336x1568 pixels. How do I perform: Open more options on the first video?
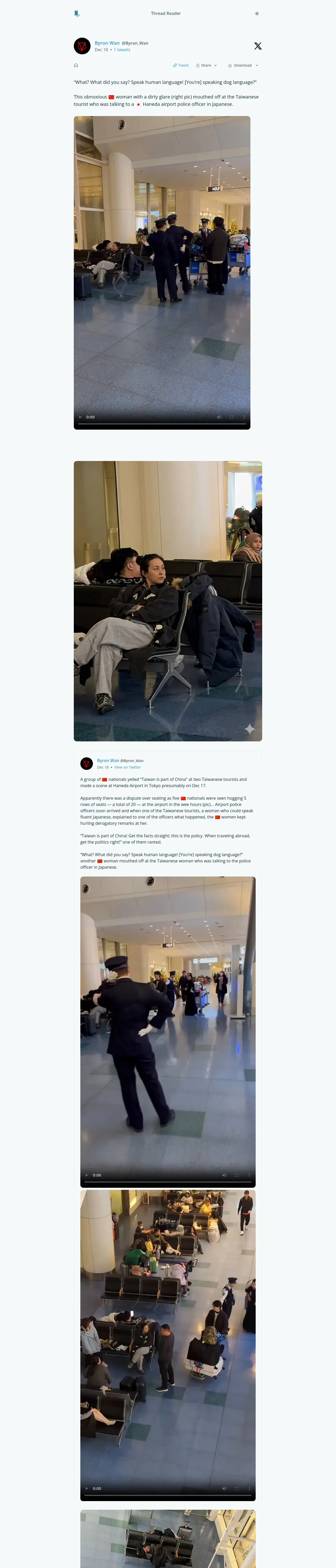(x=244, y=417)
